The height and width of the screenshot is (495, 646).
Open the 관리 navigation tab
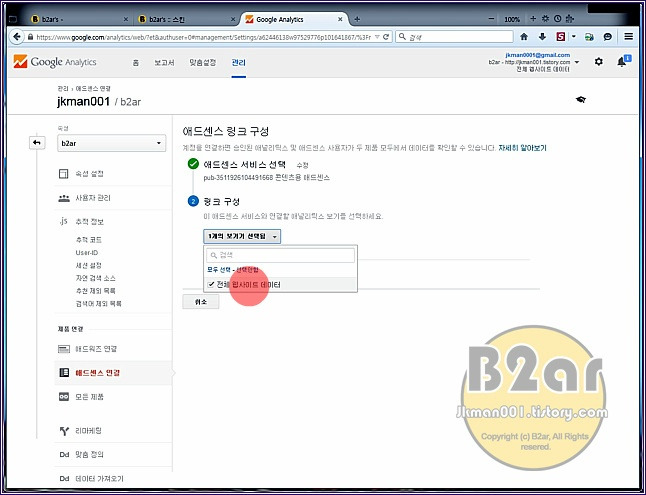coord(239,63)
